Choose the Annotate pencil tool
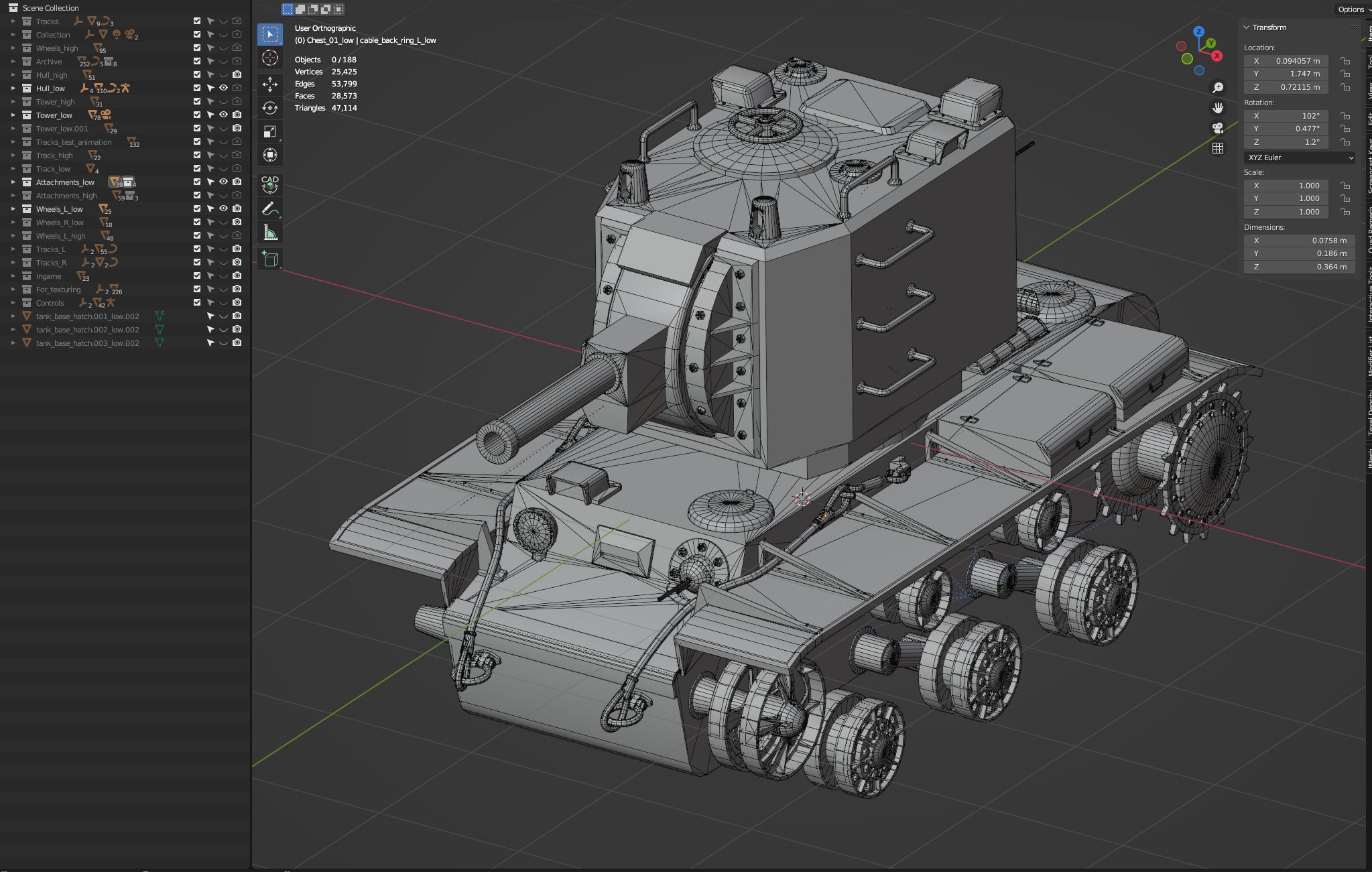Image resolution: width=1372 pixels, height=872 pixels. [x=270, y=209]
